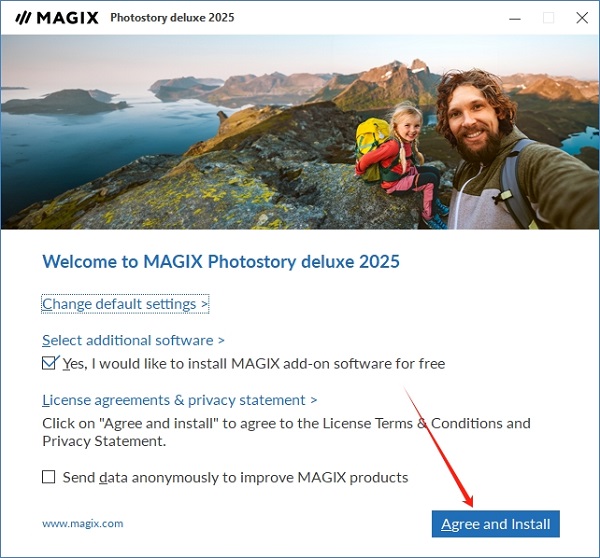
Task: Expand Select additional software section
Action: coord(133,340)
